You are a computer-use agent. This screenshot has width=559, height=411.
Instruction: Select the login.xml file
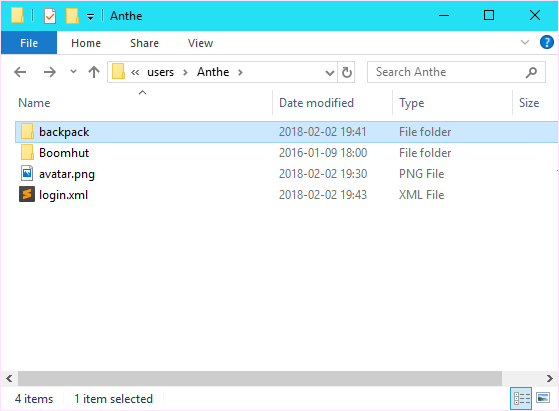coord(63,195)
